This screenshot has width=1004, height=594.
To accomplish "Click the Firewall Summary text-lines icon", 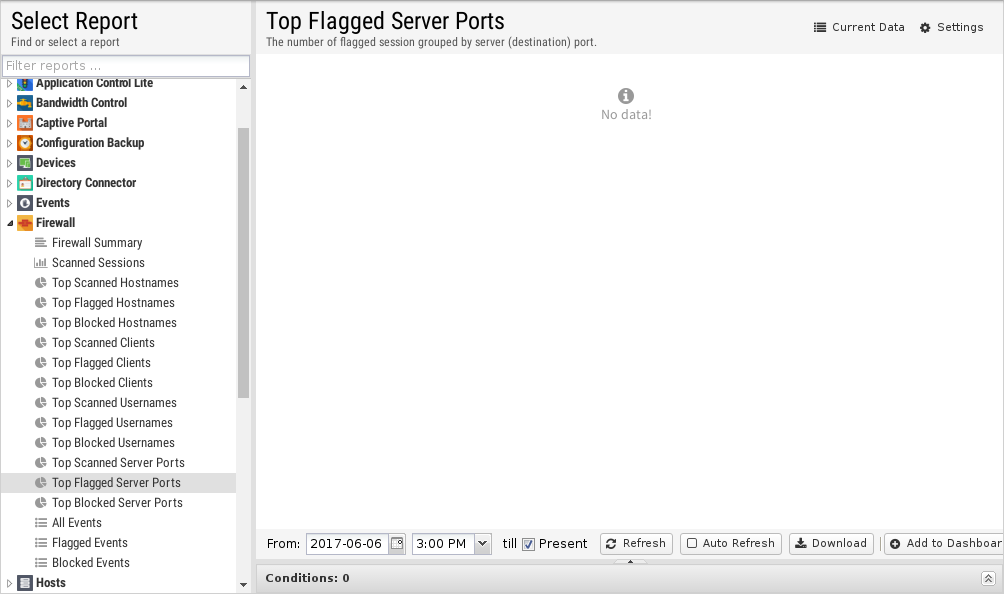I will [x=40, y=243].
